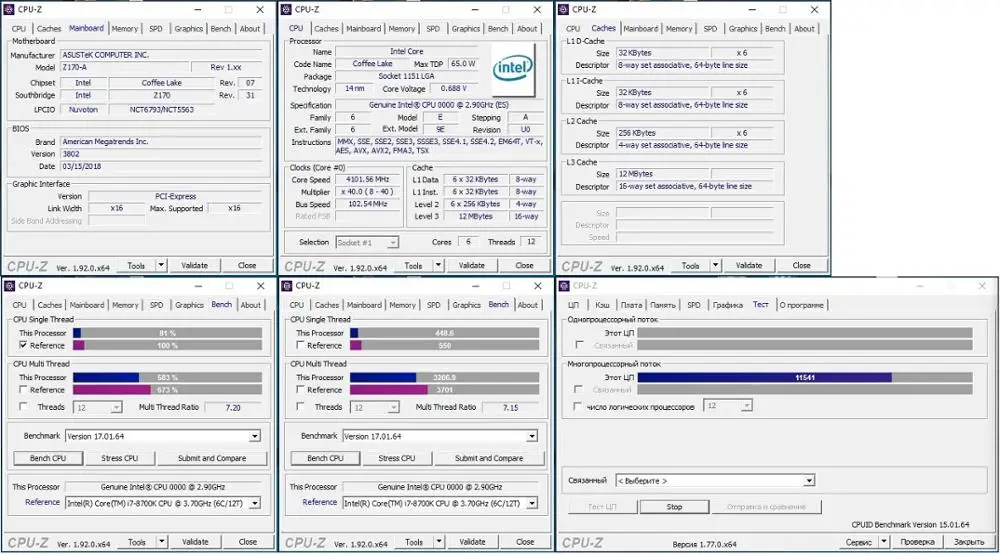Image resolution: width=1000 pixels, height=554 pixels.
Task: Click the Stop button in the Russian window
Action: tap(674, 507)
